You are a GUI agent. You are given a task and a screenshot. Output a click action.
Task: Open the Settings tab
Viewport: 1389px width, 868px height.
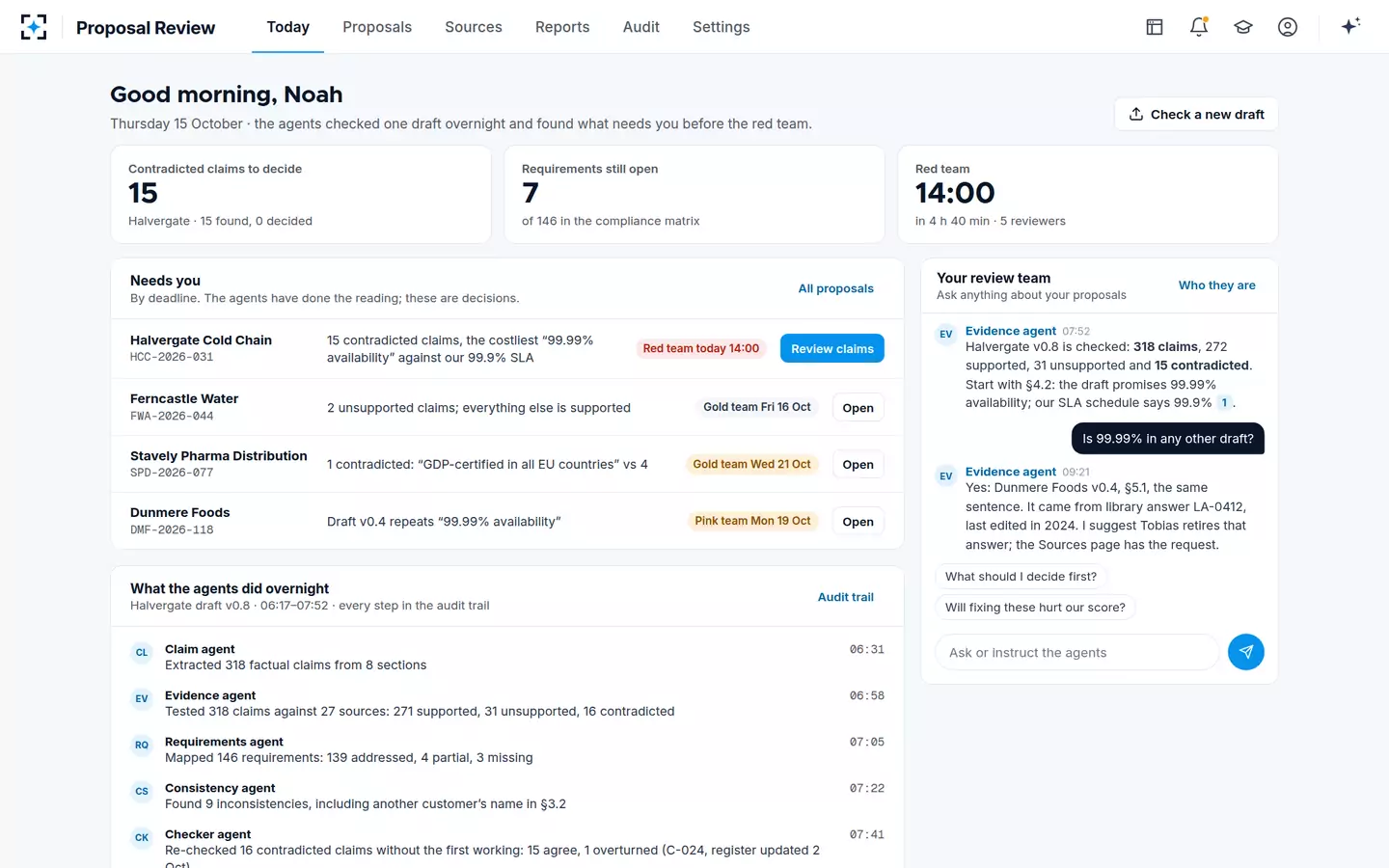coord(722,27)
